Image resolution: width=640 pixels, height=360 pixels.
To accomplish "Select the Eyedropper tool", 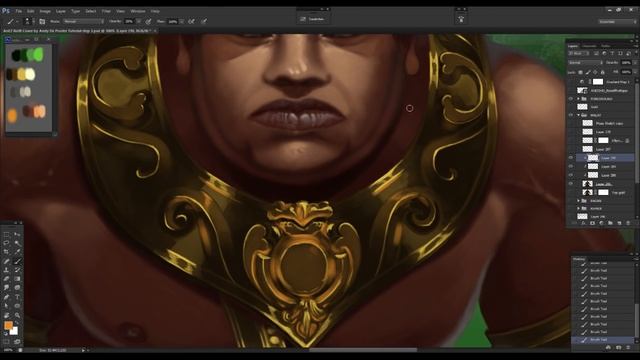I will click(x=17, y=252).
